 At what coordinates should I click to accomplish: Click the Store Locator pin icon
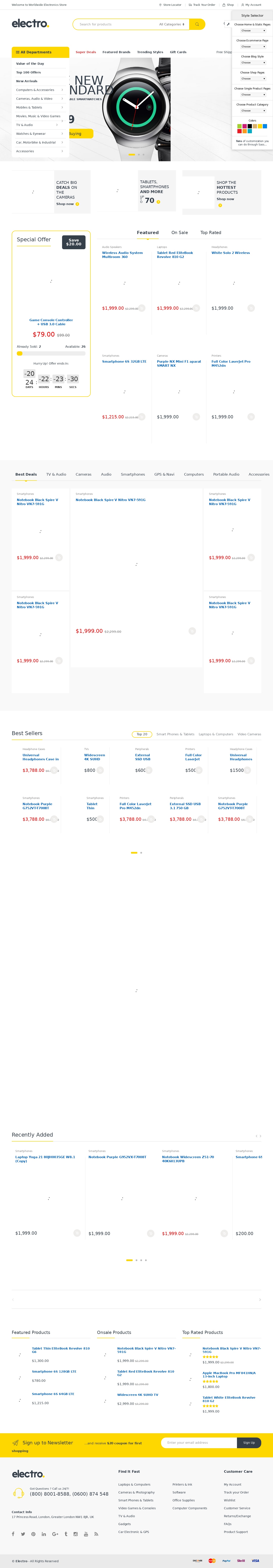coord(161,5)
